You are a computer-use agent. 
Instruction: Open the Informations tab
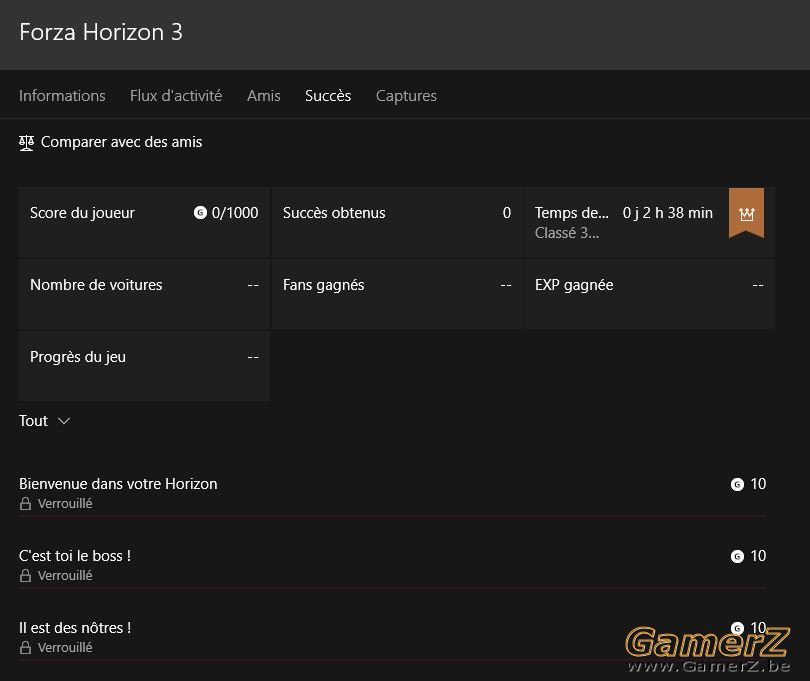[x=62, y=96]
